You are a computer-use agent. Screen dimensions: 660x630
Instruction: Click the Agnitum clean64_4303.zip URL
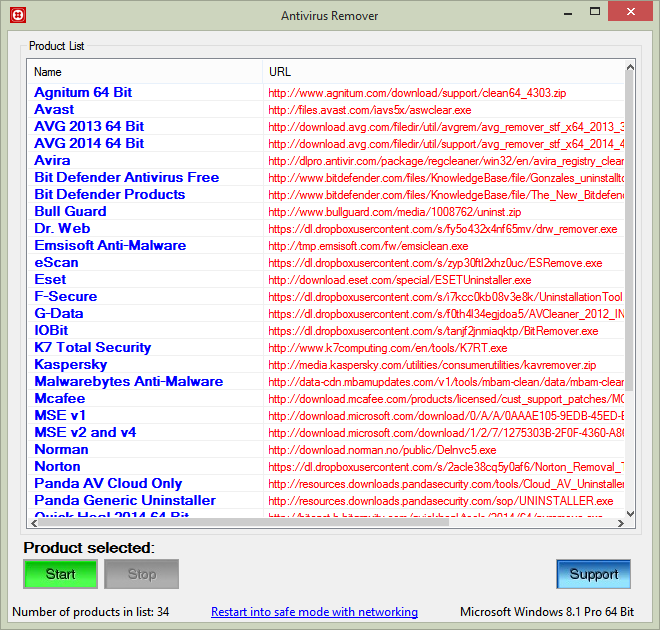[x=417, y=93]
